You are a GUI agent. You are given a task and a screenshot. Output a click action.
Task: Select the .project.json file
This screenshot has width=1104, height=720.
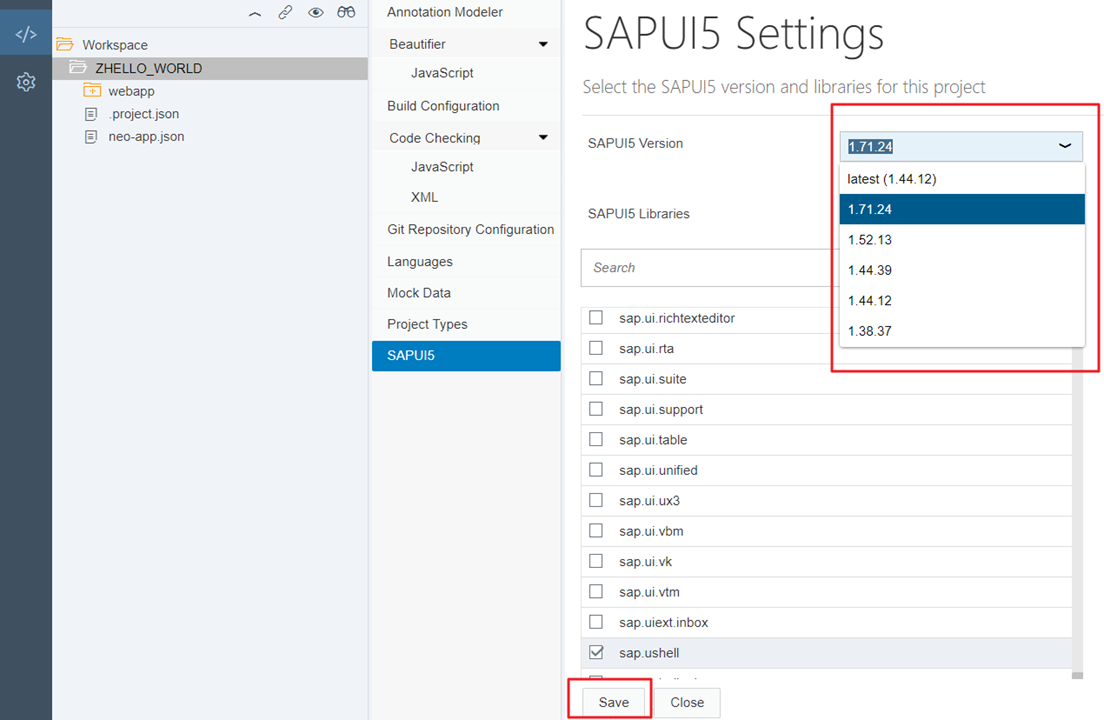click(x=144, y=114)
